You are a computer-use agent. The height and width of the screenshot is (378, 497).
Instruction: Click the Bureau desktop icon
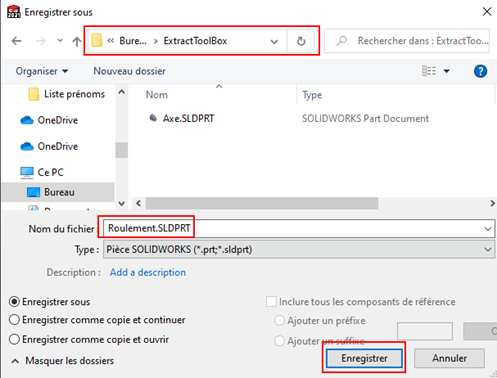point(33,192)
